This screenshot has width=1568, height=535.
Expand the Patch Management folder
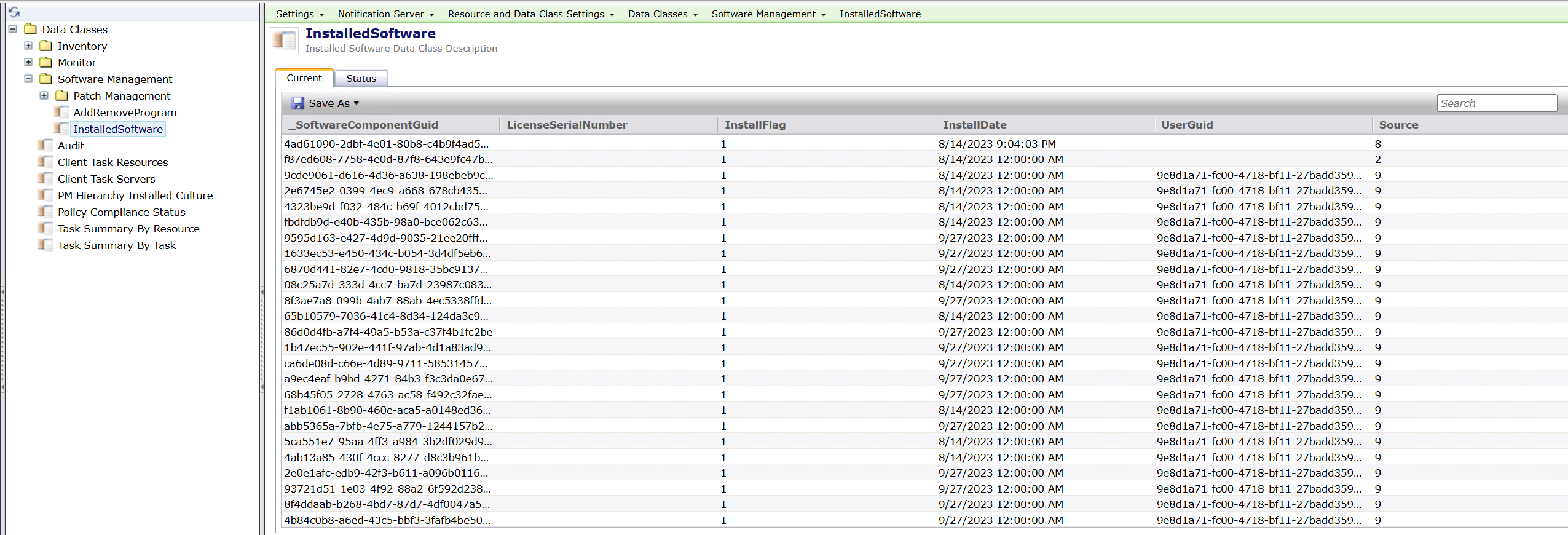click(44, 96)
